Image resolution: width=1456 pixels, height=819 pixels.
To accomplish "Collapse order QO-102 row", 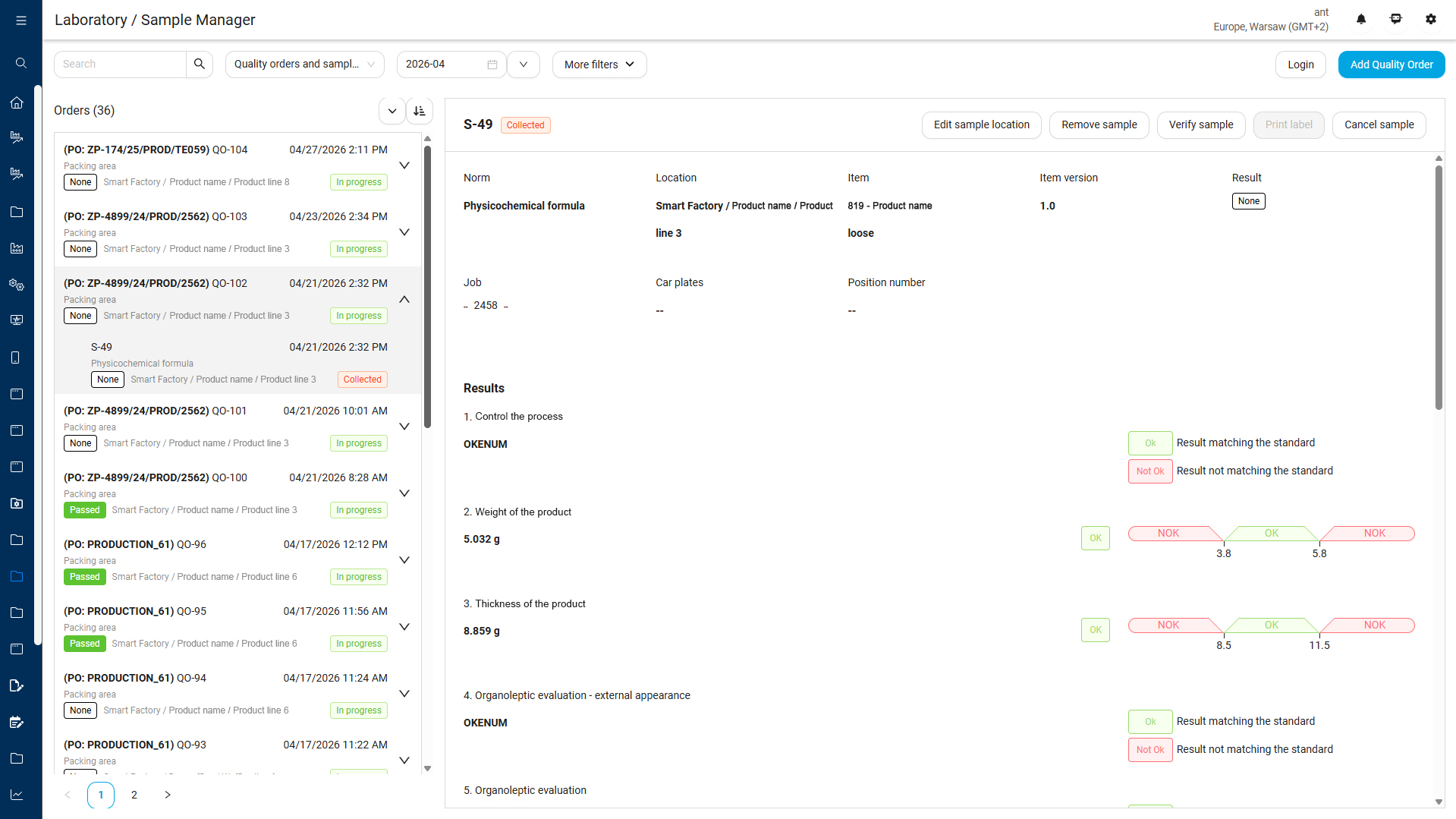I will (404, 299).
